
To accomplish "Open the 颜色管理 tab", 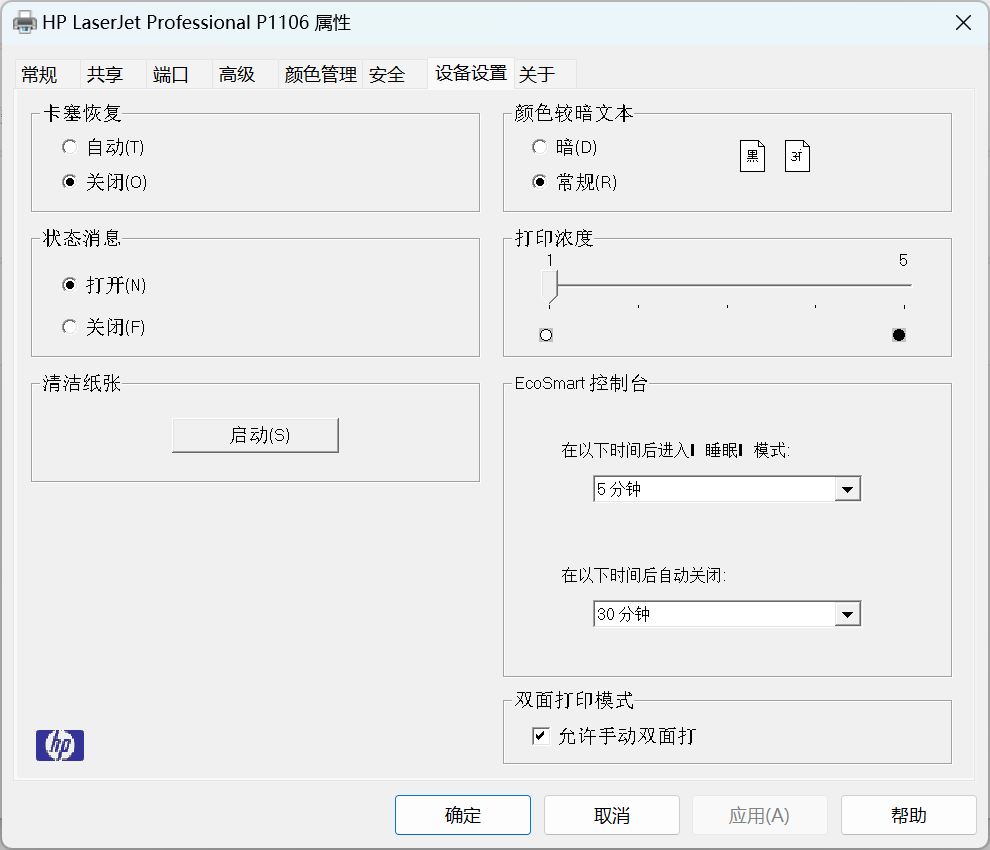I will coord(320,74).
